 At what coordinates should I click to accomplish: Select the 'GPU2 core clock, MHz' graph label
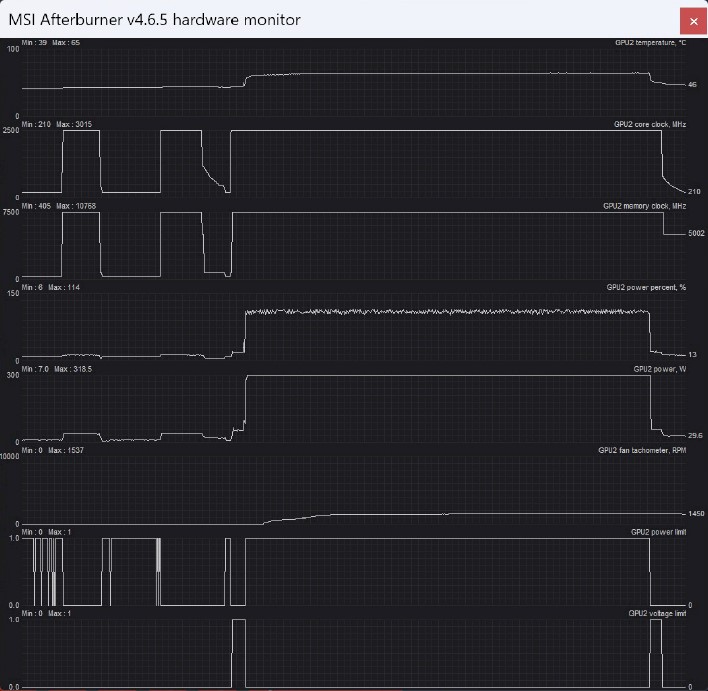click(650, 124)
